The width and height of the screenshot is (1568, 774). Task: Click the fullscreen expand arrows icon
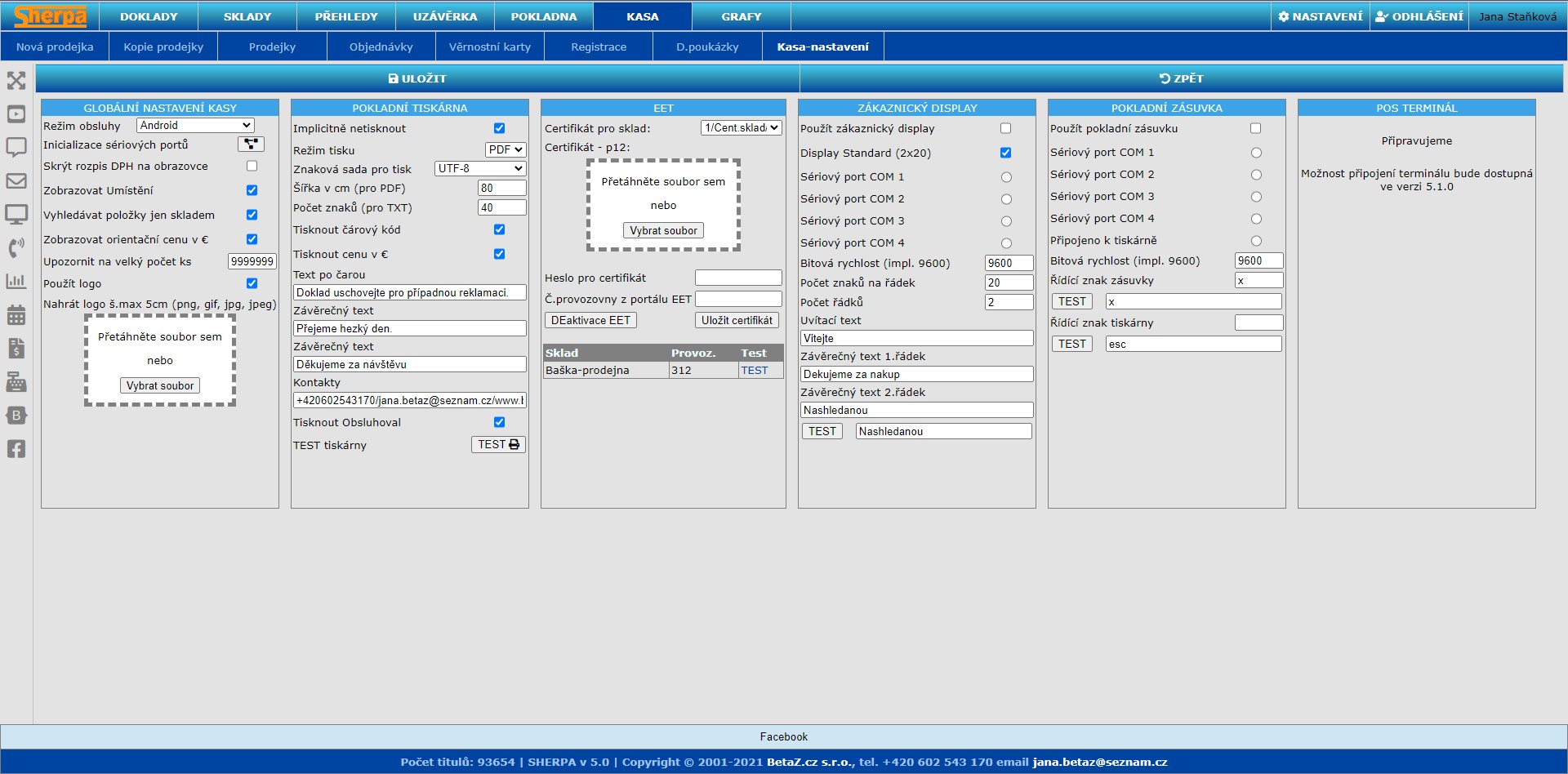[16, 80]
